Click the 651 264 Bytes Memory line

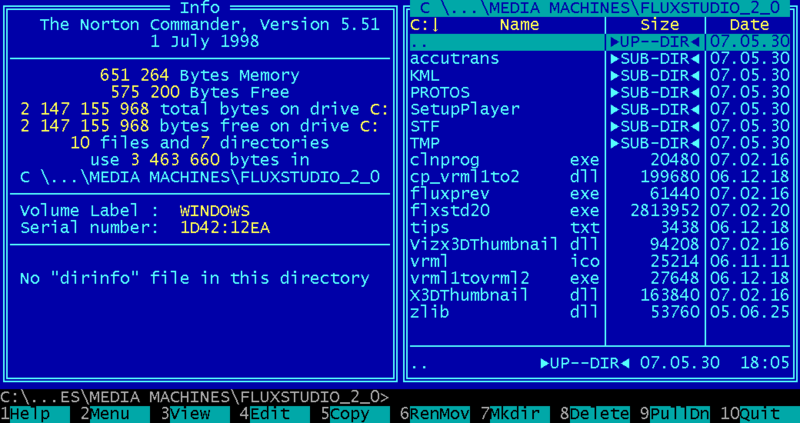(x=200, y=76)
